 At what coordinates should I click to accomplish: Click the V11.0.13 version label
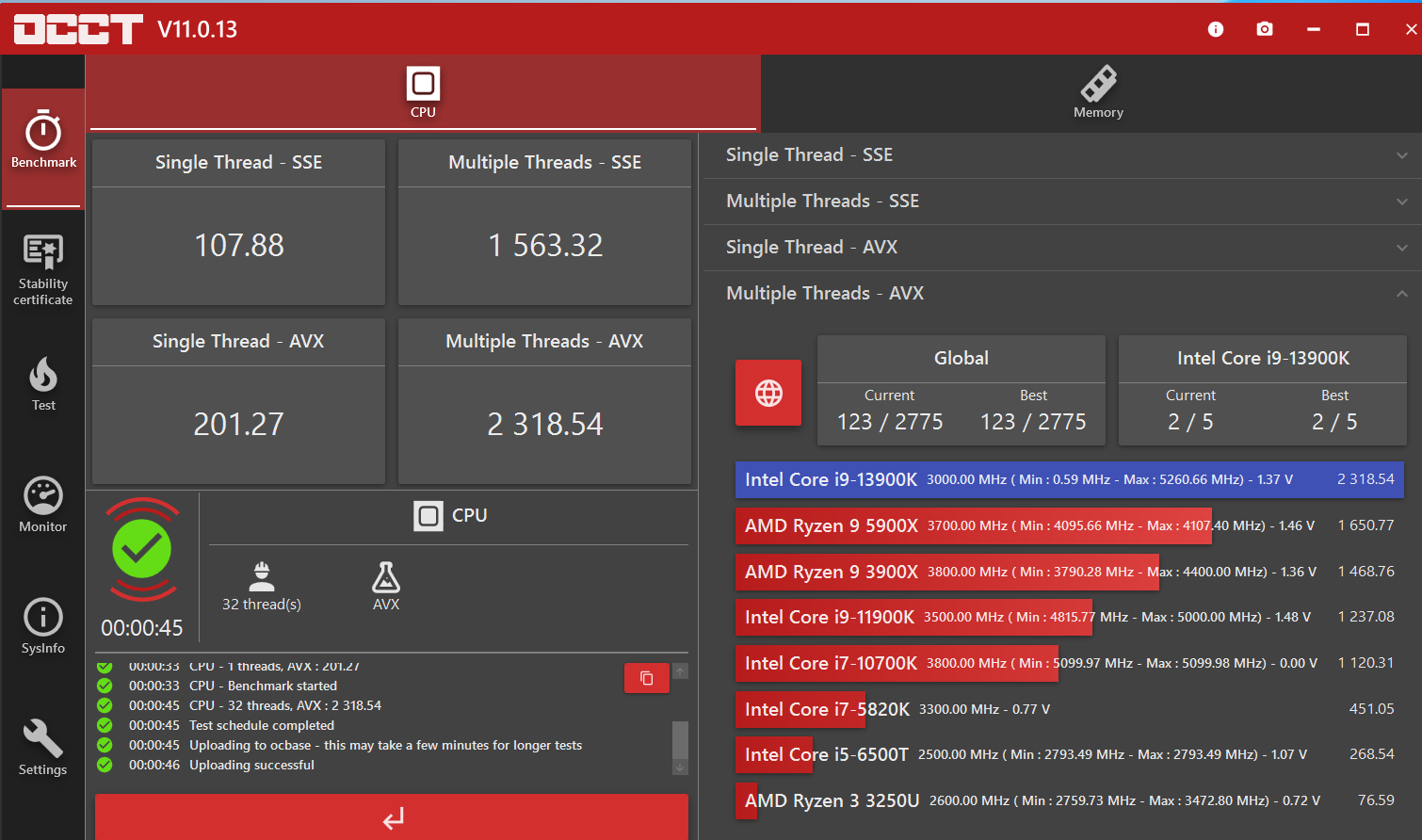pos(198,29)
